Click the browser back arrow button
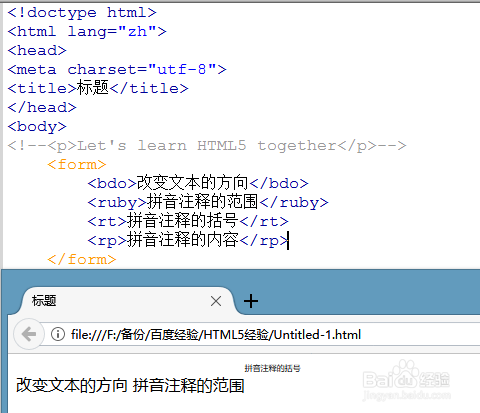 click(x=29, y=334)
